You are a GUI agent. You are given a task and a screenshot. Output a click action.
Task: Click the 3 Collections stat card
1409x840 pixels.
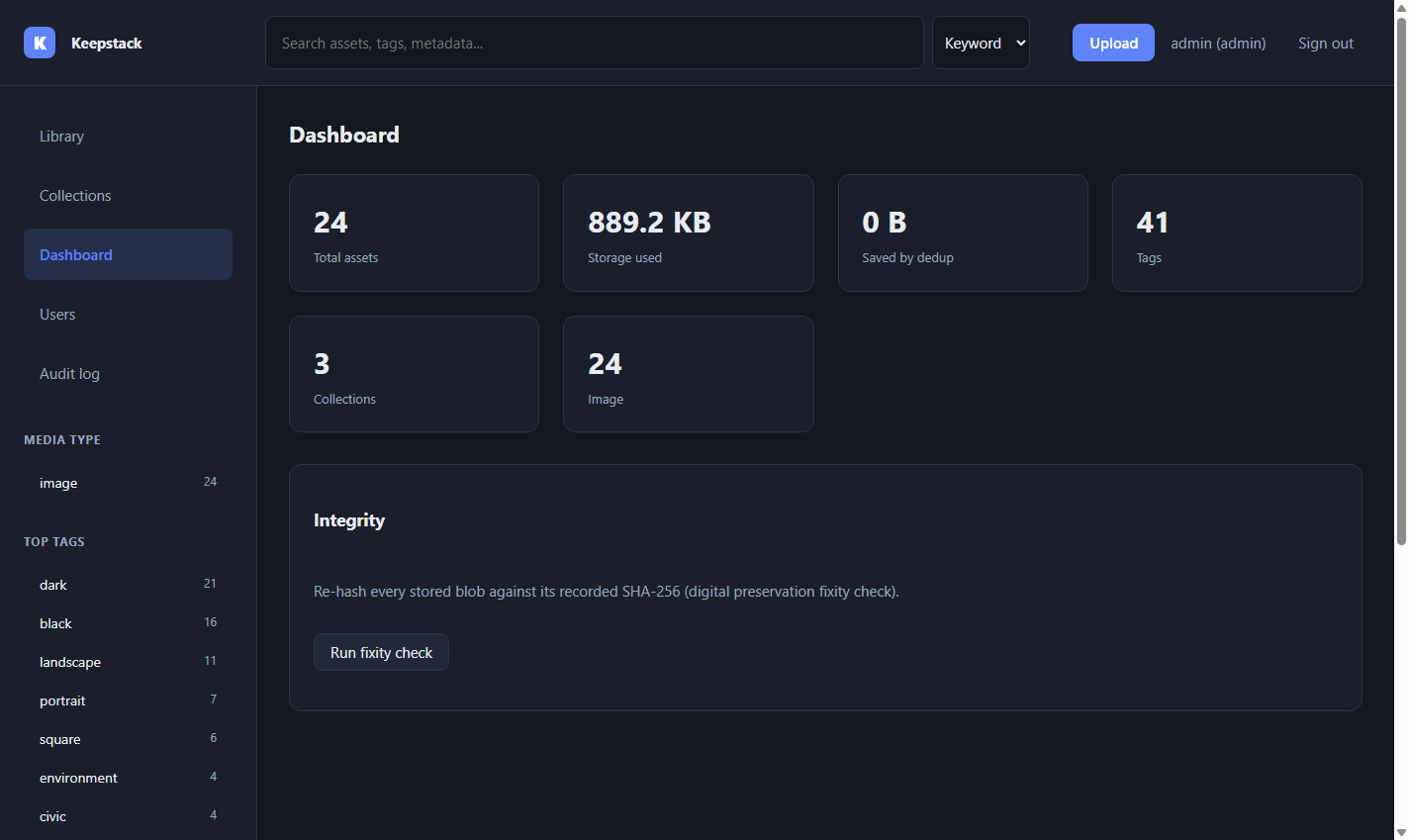[414, 374]
